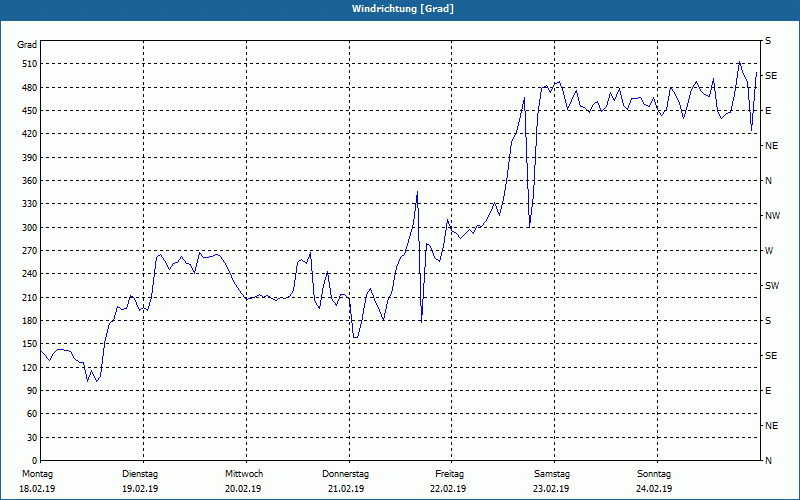Click the 'N' compass label at the 0 baseline
The width and height of the screenshot is (800, 500).
tap(768, 460)
